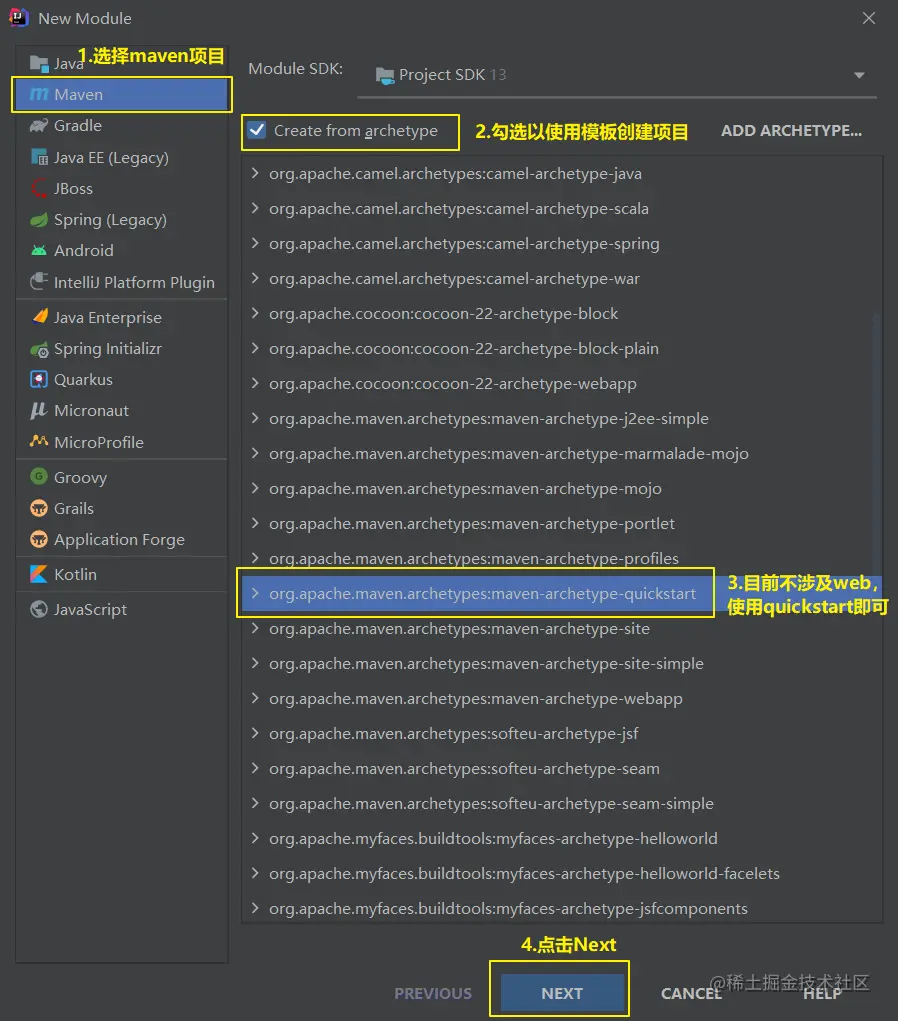Select cocoon-22-archetype-block-plain row
Screen dimensions: 898x1021
[x=562, y=348]
